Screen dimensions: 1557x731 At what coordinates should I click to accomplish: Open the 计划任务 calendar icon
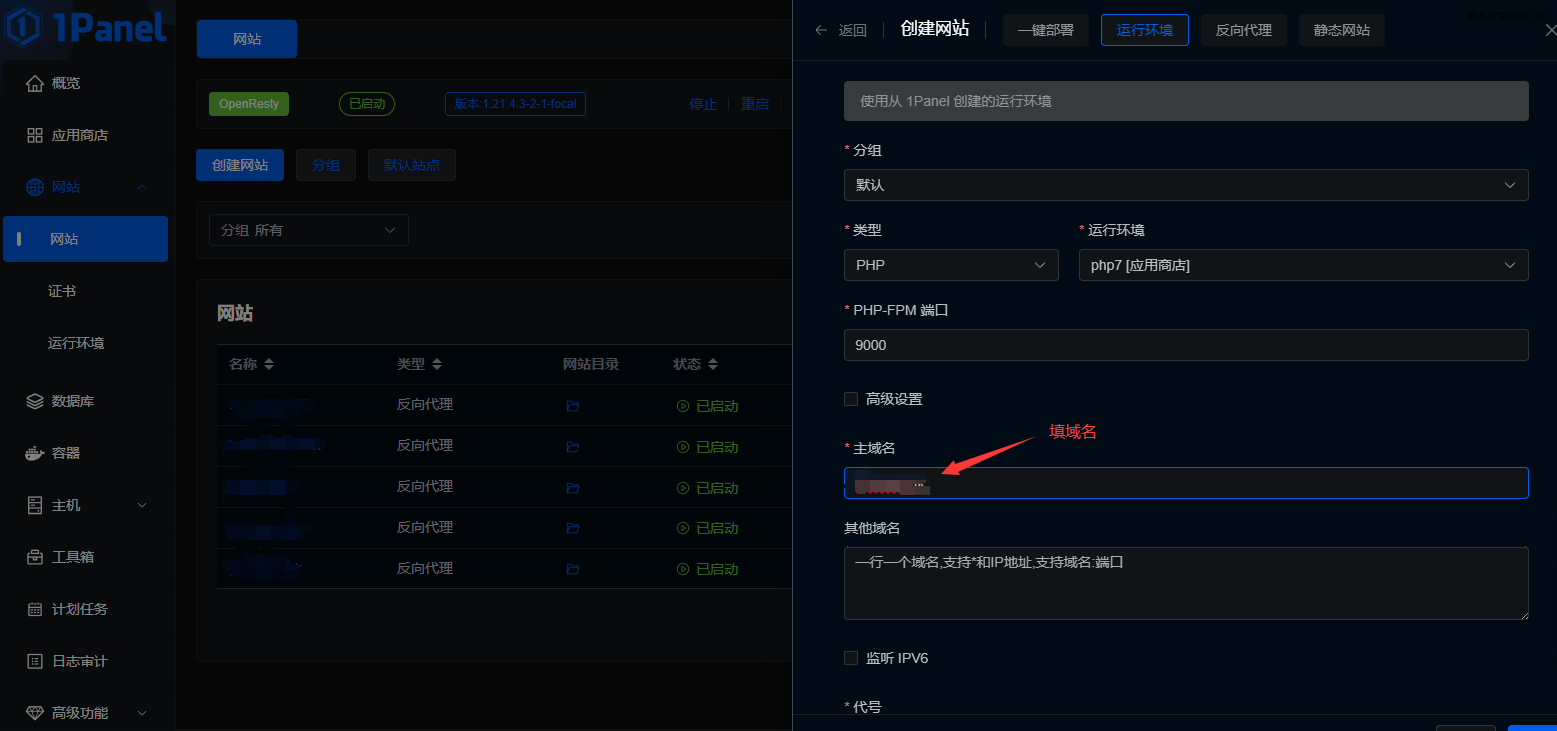tap(35, 609)
